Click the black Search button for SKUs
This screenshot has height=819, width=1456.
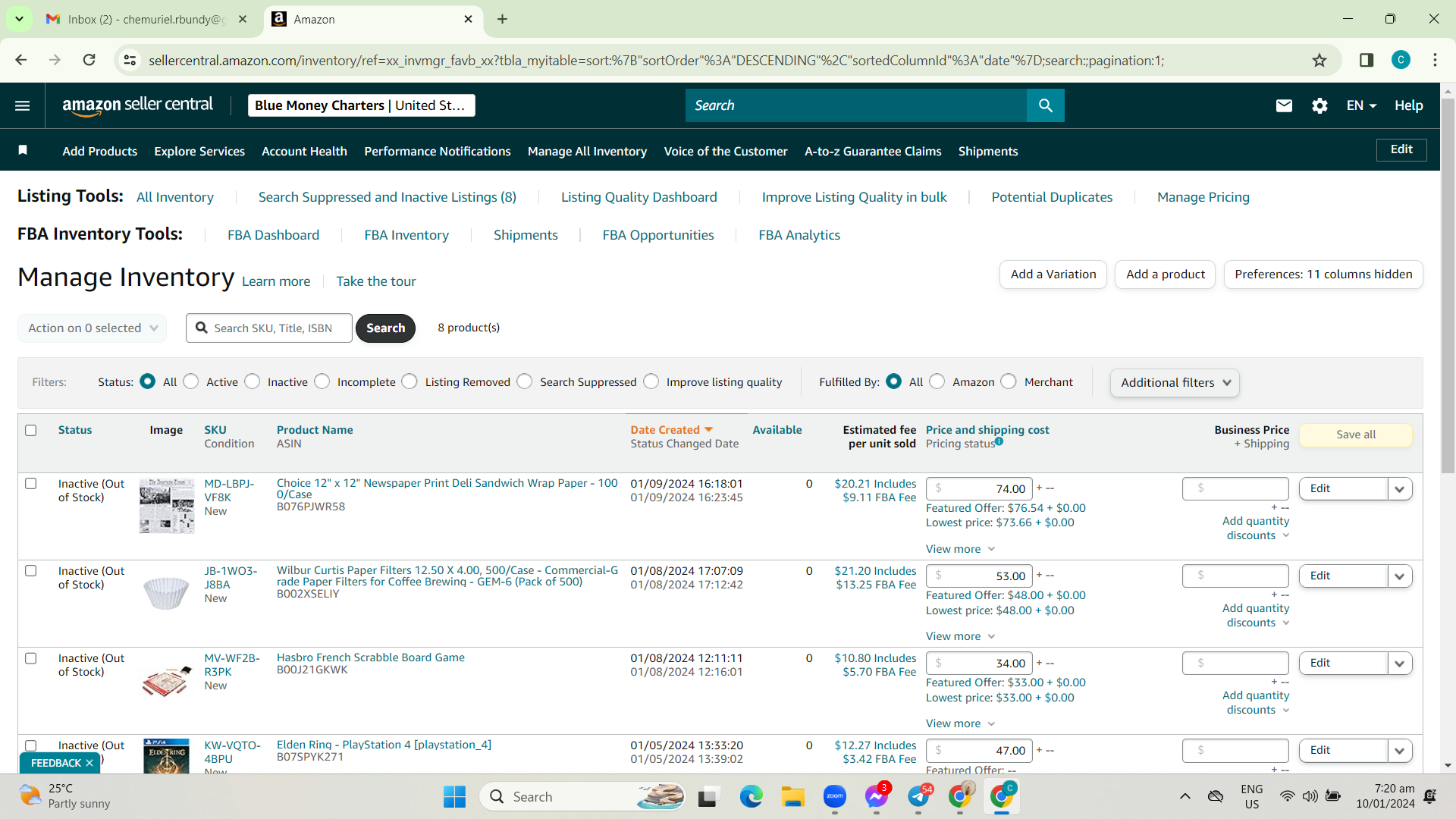pos(385,328)
